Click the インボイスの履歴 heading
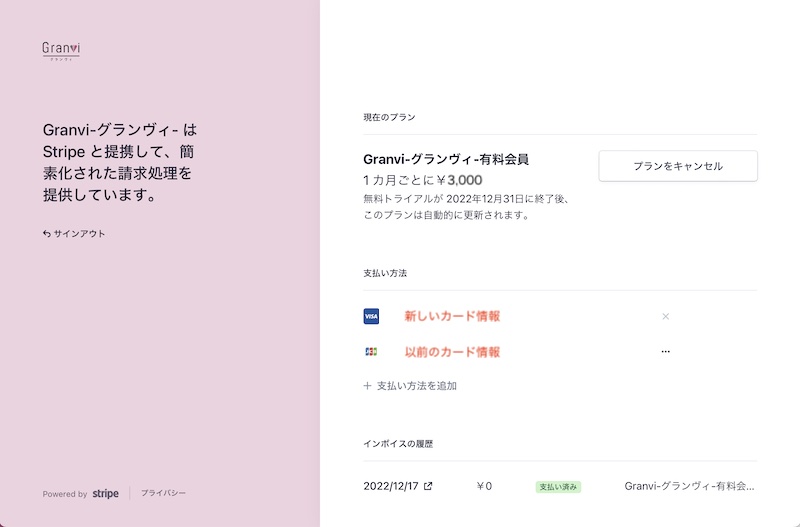Image resolution: width=800 pixels, height=527 pixels. [398, 444]
